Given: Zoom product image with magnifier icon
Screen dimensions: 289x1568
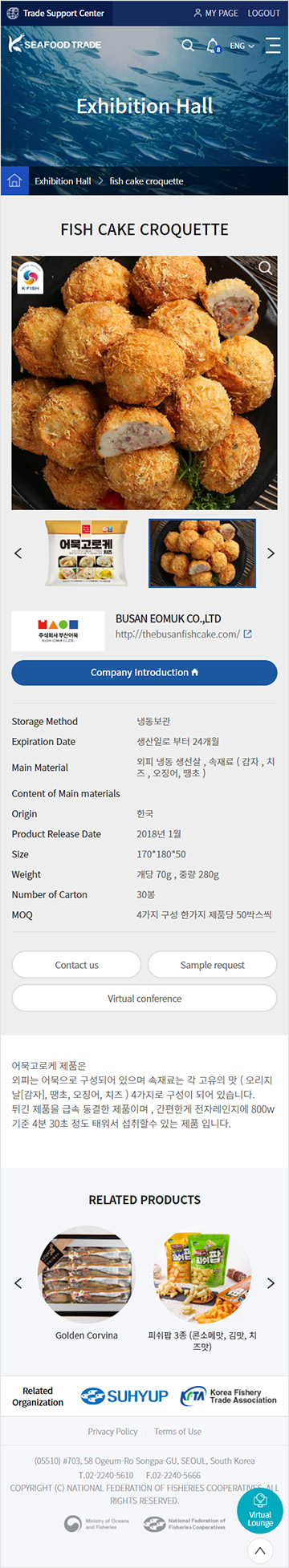Looking at the screenshot, I should [265, 268].
